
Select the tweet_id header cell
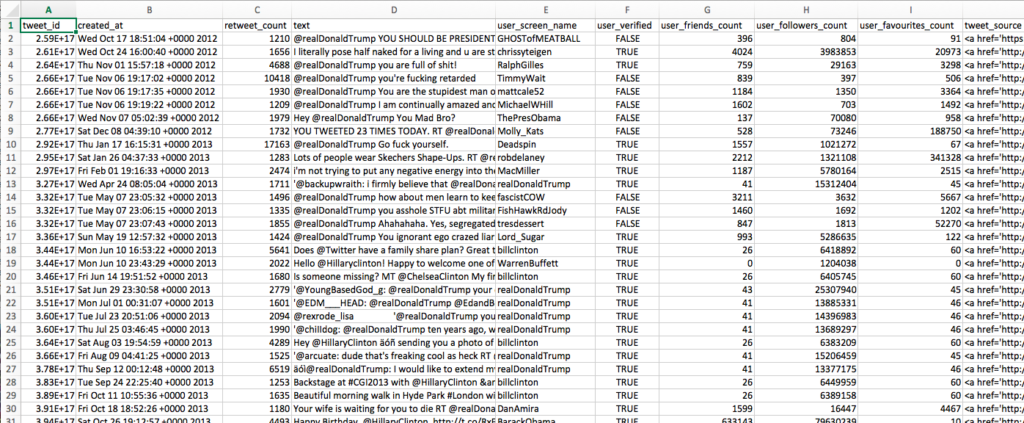pos(47,23)
